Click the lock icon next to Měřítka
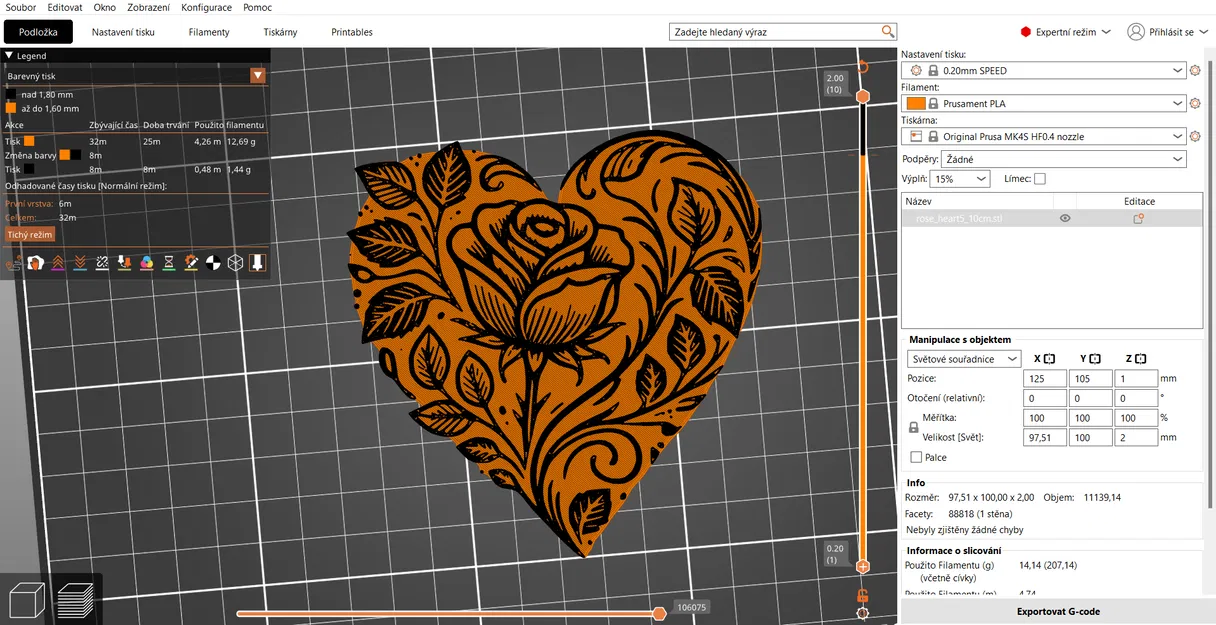1216x625 pixels. 913,426
